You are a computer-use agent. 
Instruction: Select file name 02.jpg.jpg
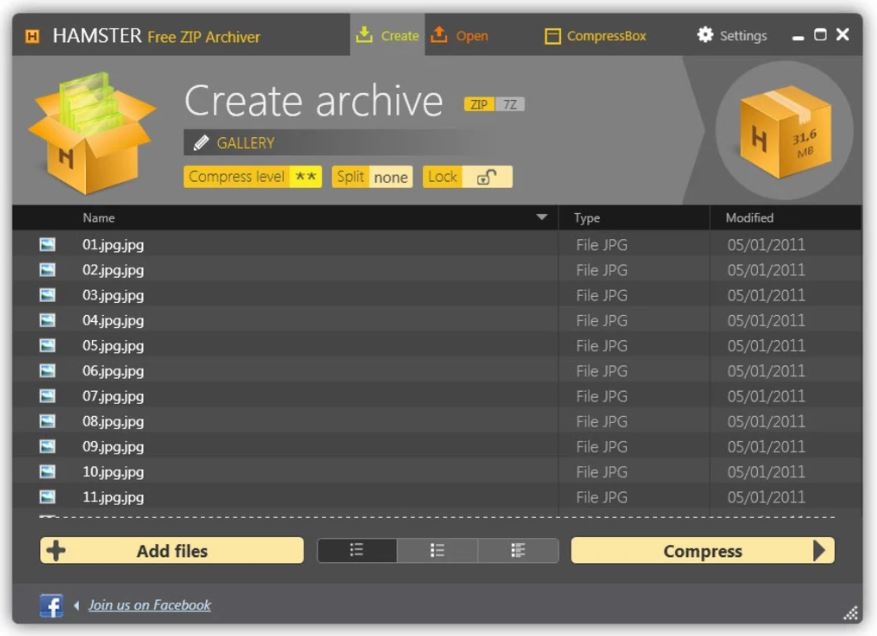[113, 270]
